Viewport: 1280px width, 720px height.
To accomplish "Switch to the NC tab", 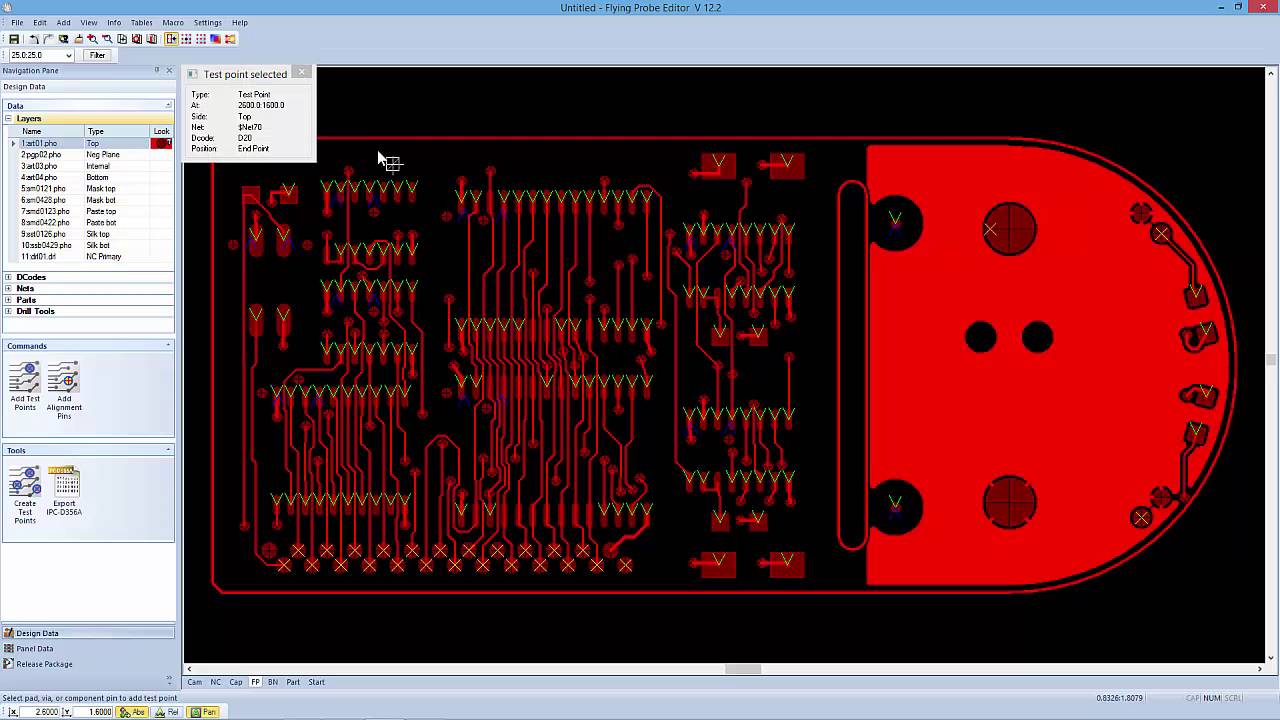I will (x=215, y=682).
